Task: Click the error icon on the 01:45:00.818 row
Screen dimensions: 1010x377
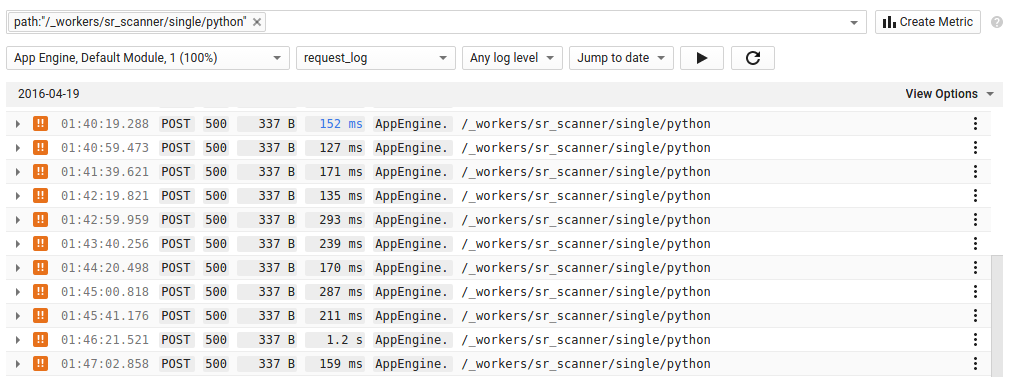Action: click(41, 292)
